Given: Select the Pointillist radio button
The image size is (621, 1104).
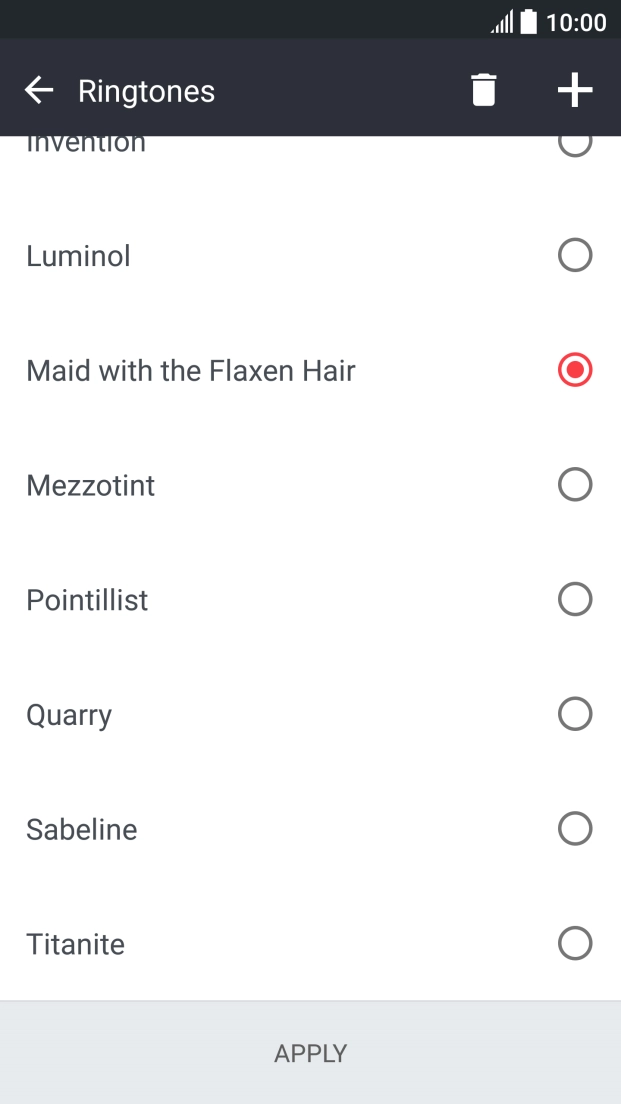Looking at the screenshot, I should [x=575, y=600].
